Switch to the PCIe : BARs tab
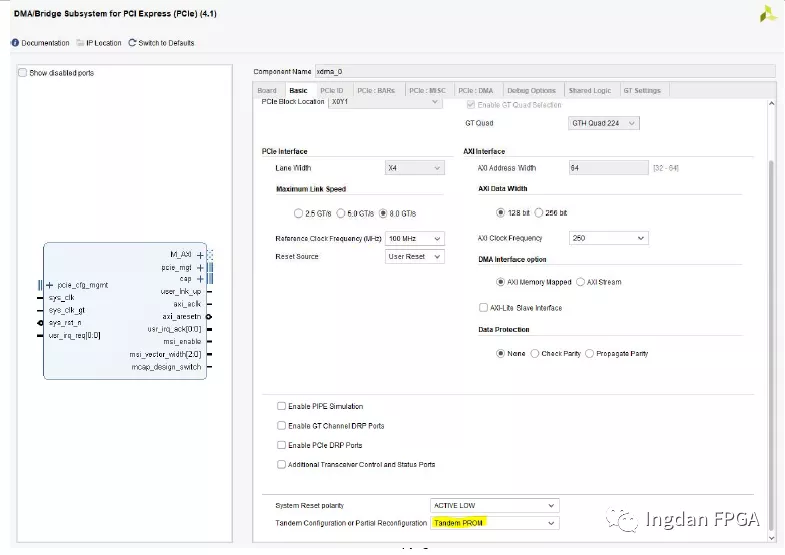Viewport: 785px width, 555px height. 376,91
